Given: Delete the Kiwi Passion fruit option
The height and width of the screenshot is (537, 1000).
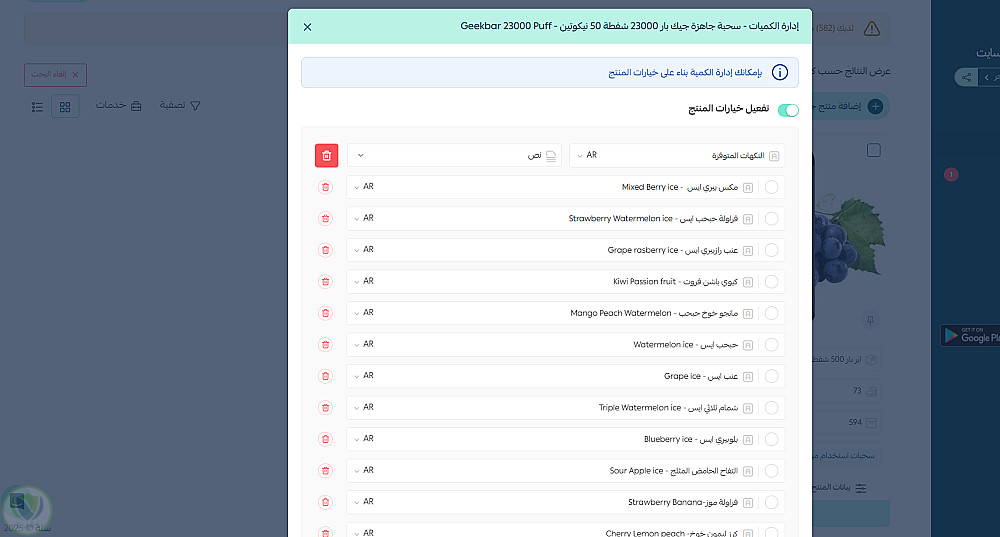Looking at the screenshot, I should pyautogui.click(x=325, y=281).
